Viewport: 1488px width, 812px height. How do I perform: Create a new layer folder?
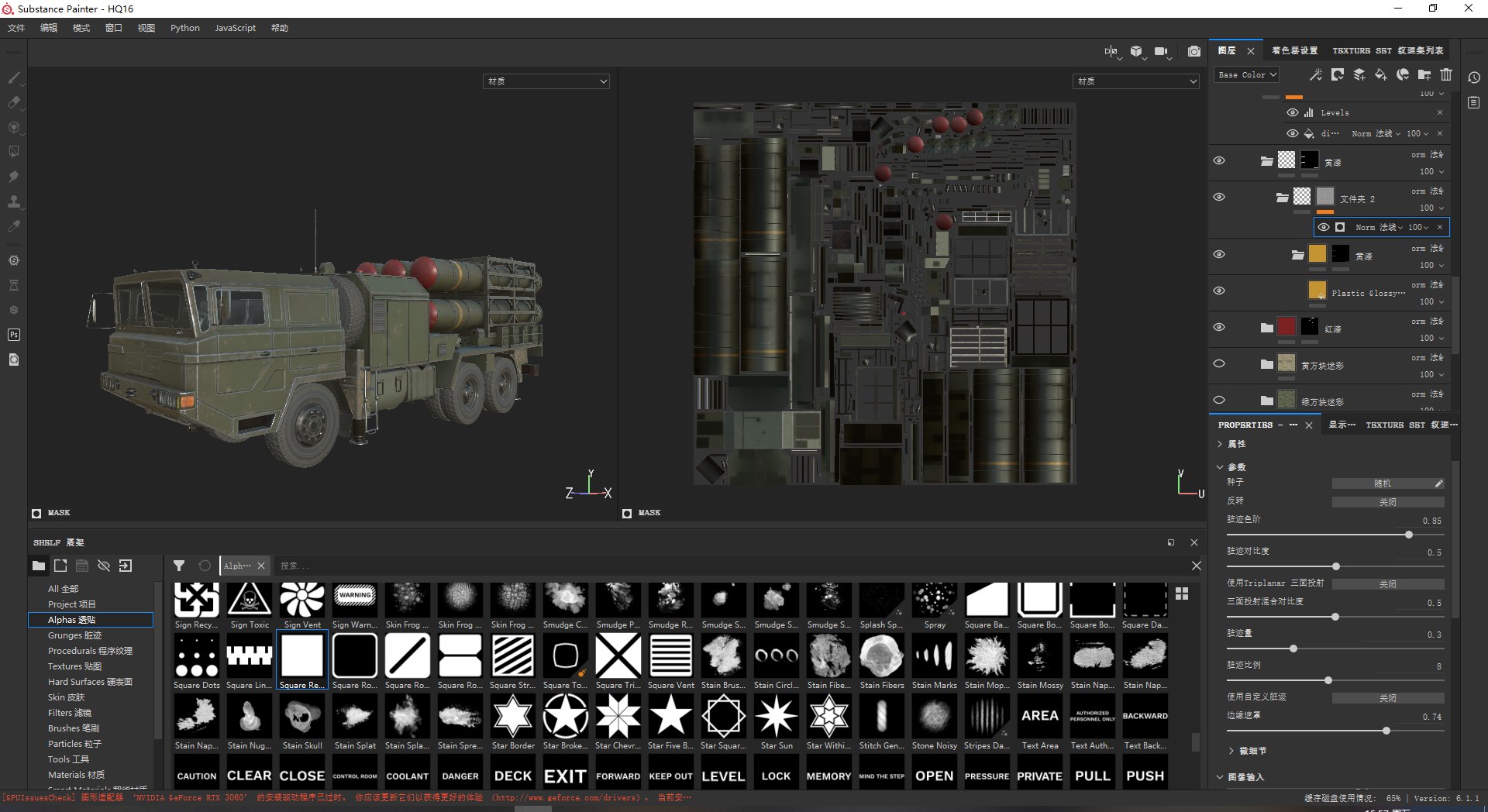[1424, 75]
